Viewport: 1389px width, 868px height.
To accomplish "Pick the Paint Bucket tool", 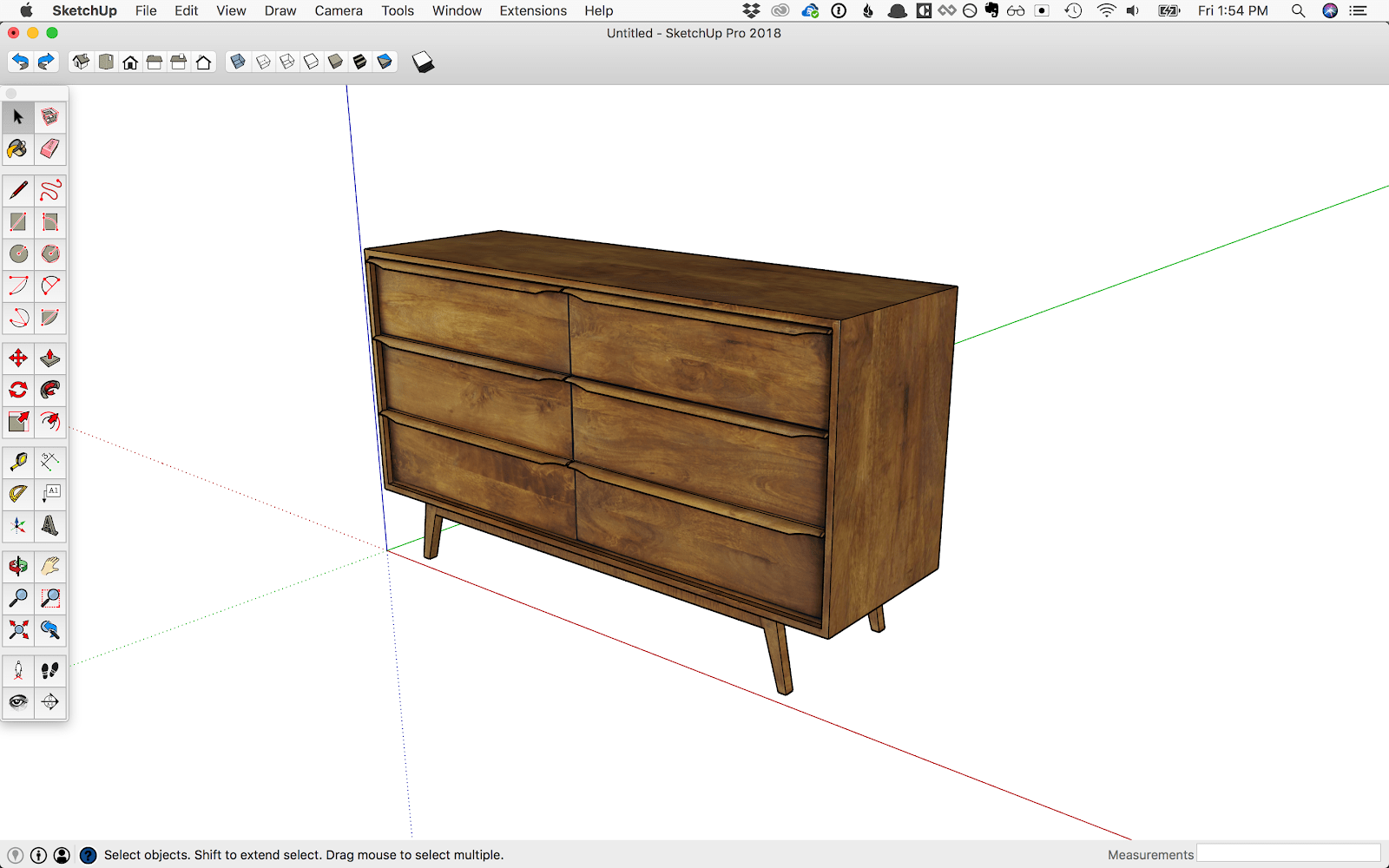I will (18, 148).
